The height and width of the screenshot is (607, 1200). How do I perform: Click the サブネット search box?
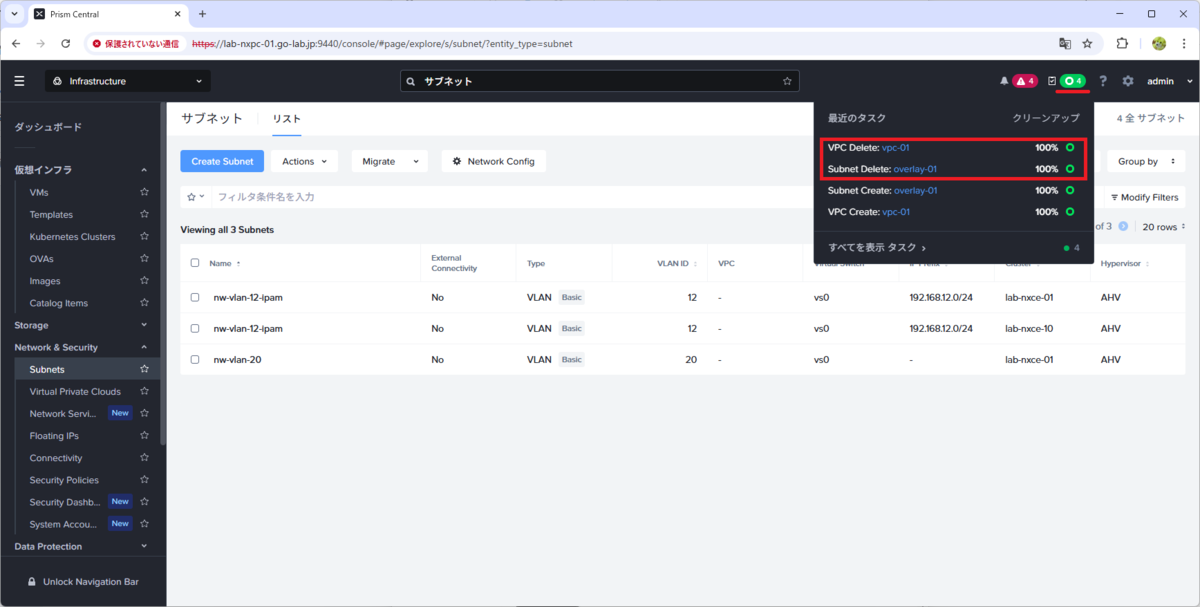(600, 81)
